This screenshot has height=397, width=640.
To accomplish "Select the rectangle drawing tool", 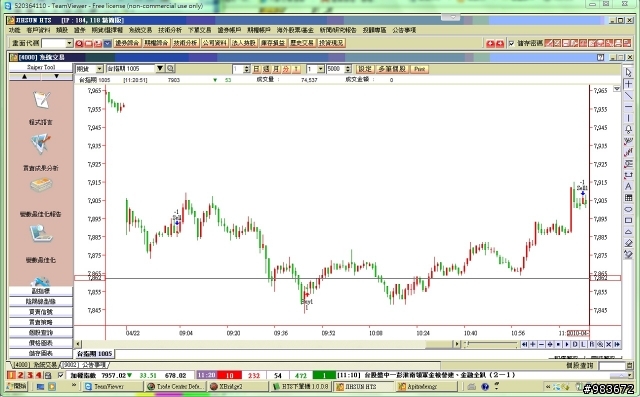I will 628,221.
